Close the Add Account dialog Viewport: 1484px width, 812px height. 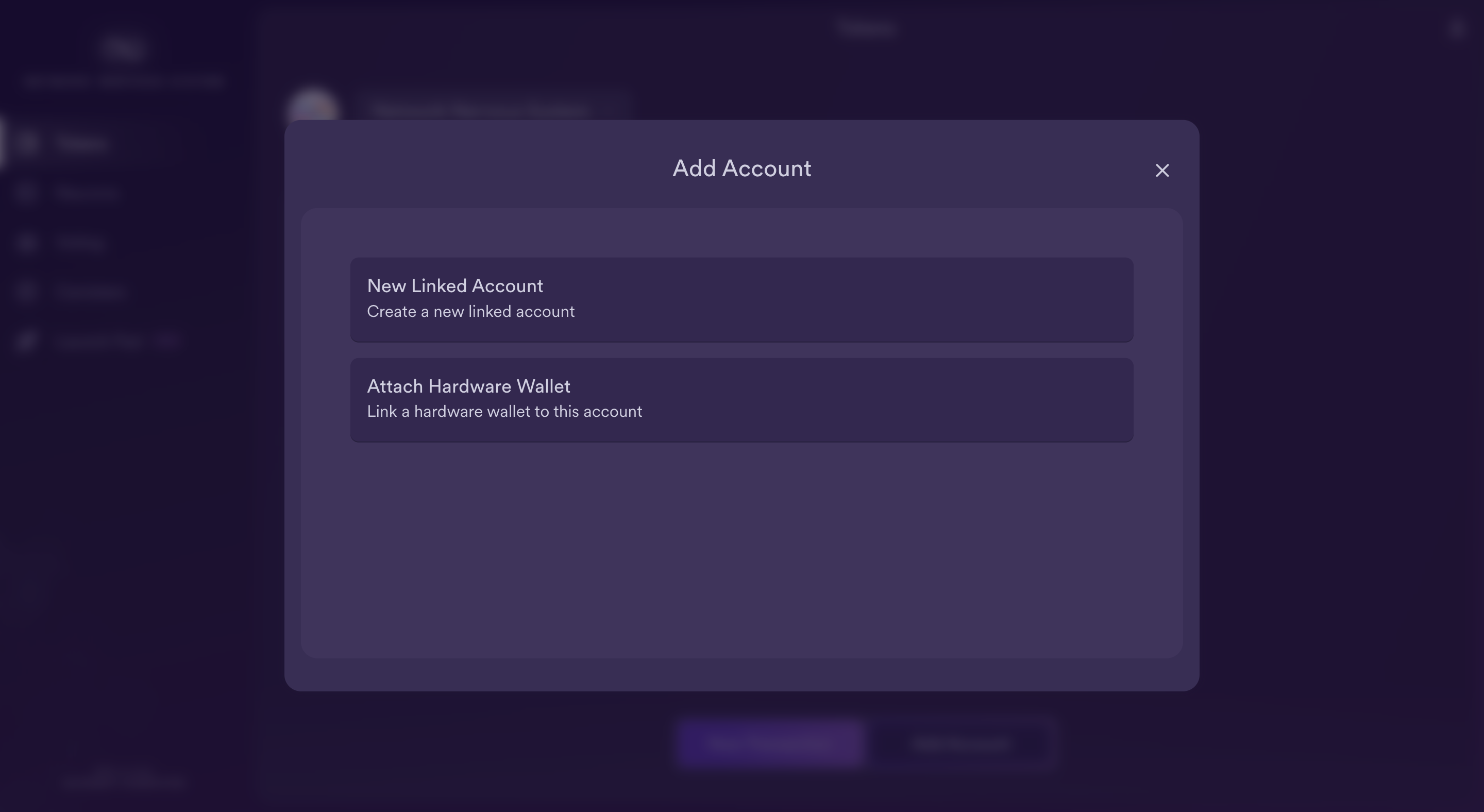(x=1162, y=171)
